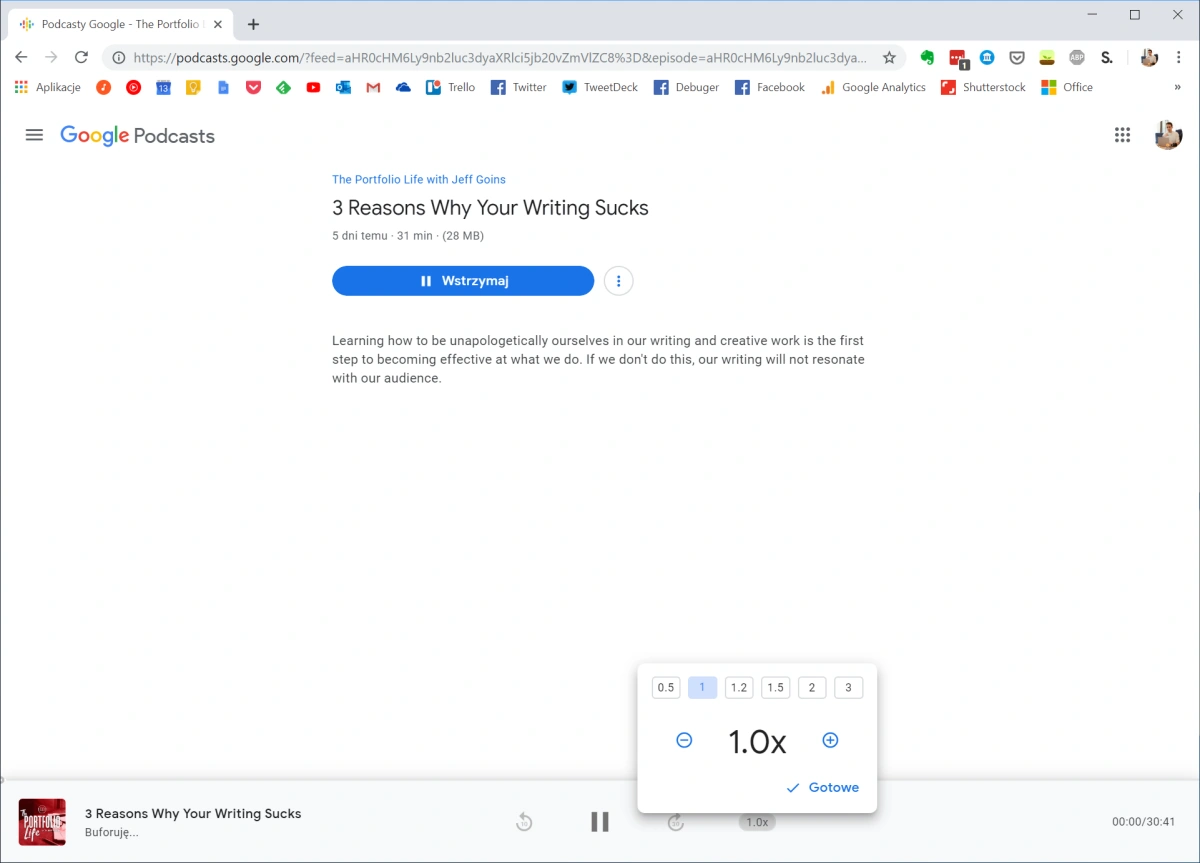Image resolution: width=1200 pixels, height=863 pixels.
Task: Open episode more options (three dots)
Action: click(619, 281)
